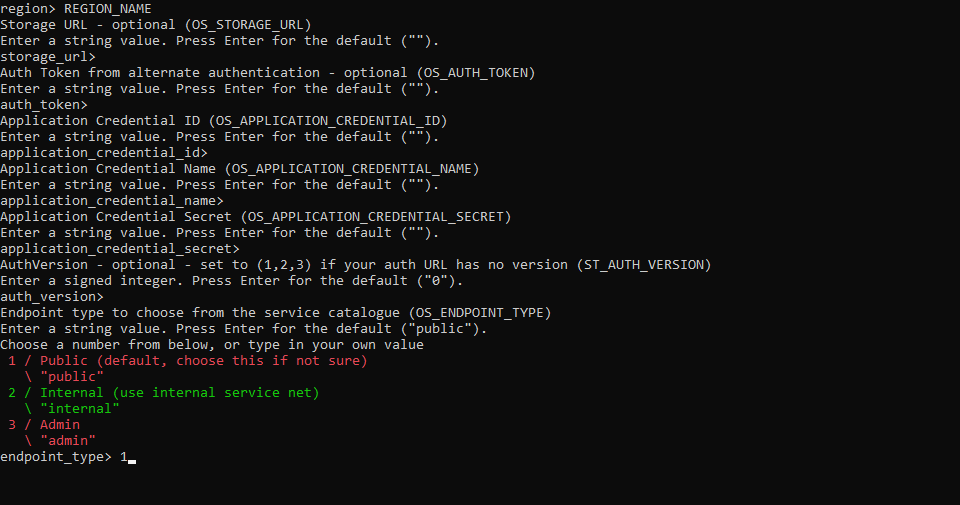Click the auth_version> prompt line
The height and width of the screenshot is (505, 960).
(x=52, y=297)
